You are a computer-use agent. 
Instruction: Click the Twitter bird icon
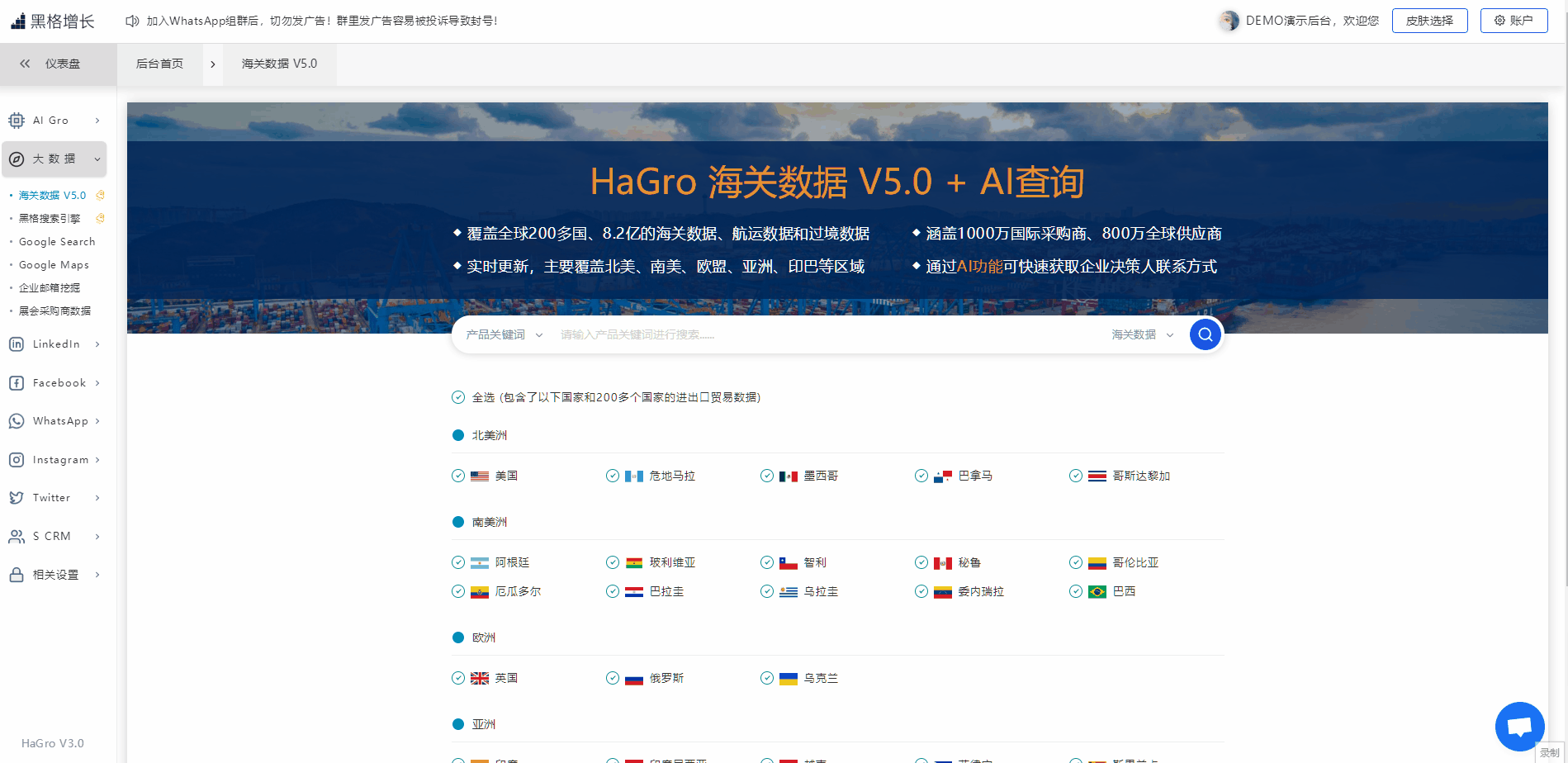(x=17, y=498)
